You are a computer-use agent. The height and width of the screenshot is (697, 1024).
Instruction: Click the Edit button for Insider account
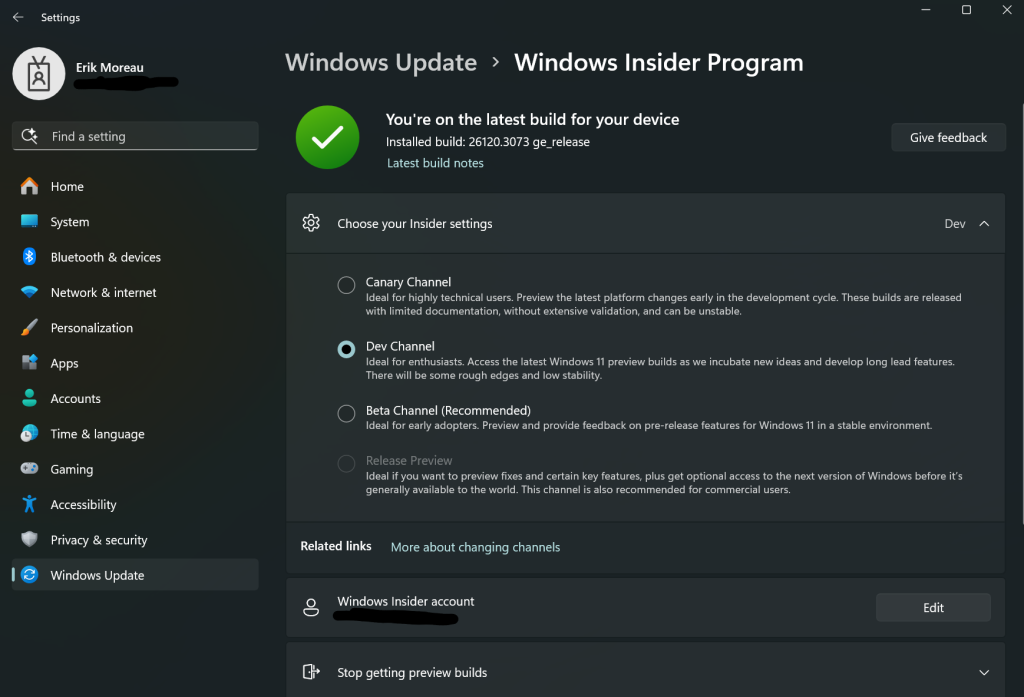[933, 607]
